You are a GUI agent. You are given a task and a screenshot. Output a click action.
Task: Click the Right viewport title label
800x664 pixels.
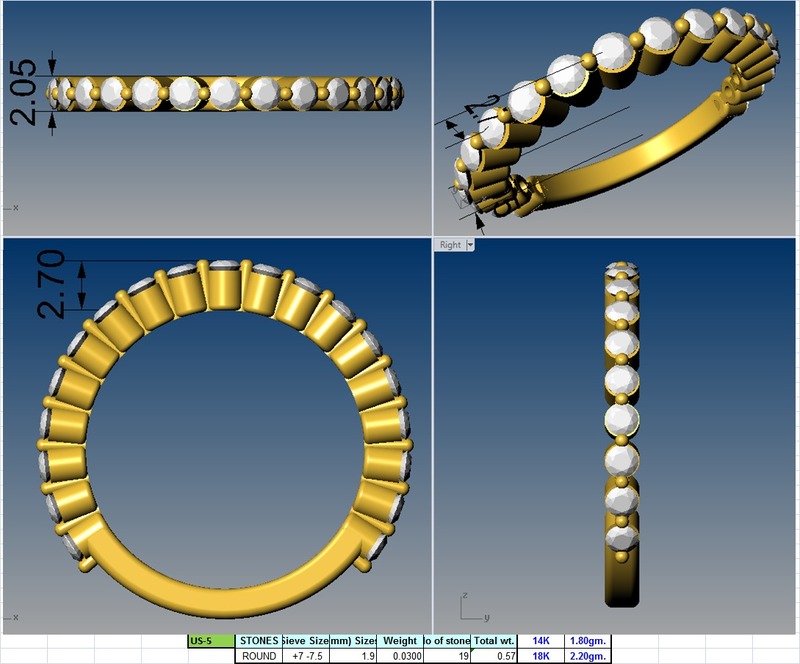450,245
